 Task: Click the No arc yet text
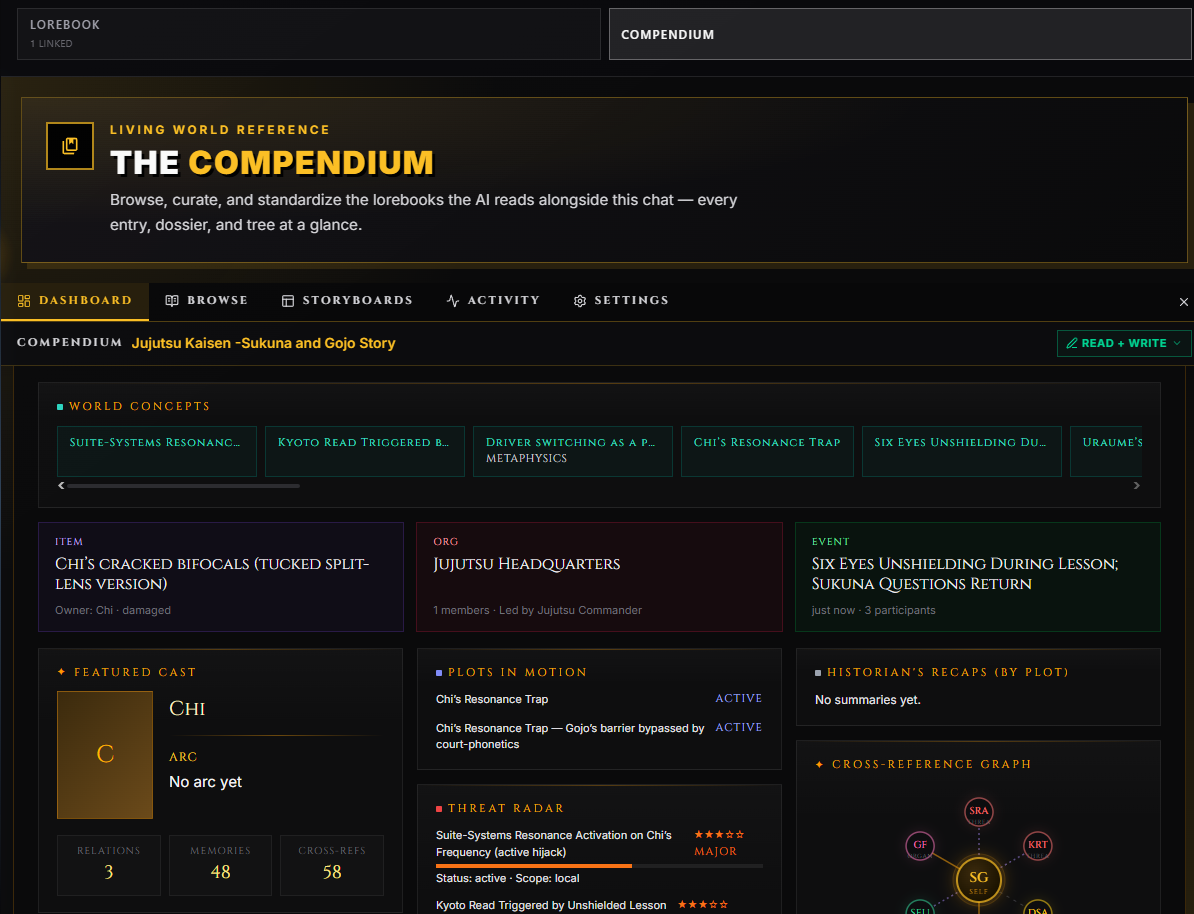coord(206,782)
